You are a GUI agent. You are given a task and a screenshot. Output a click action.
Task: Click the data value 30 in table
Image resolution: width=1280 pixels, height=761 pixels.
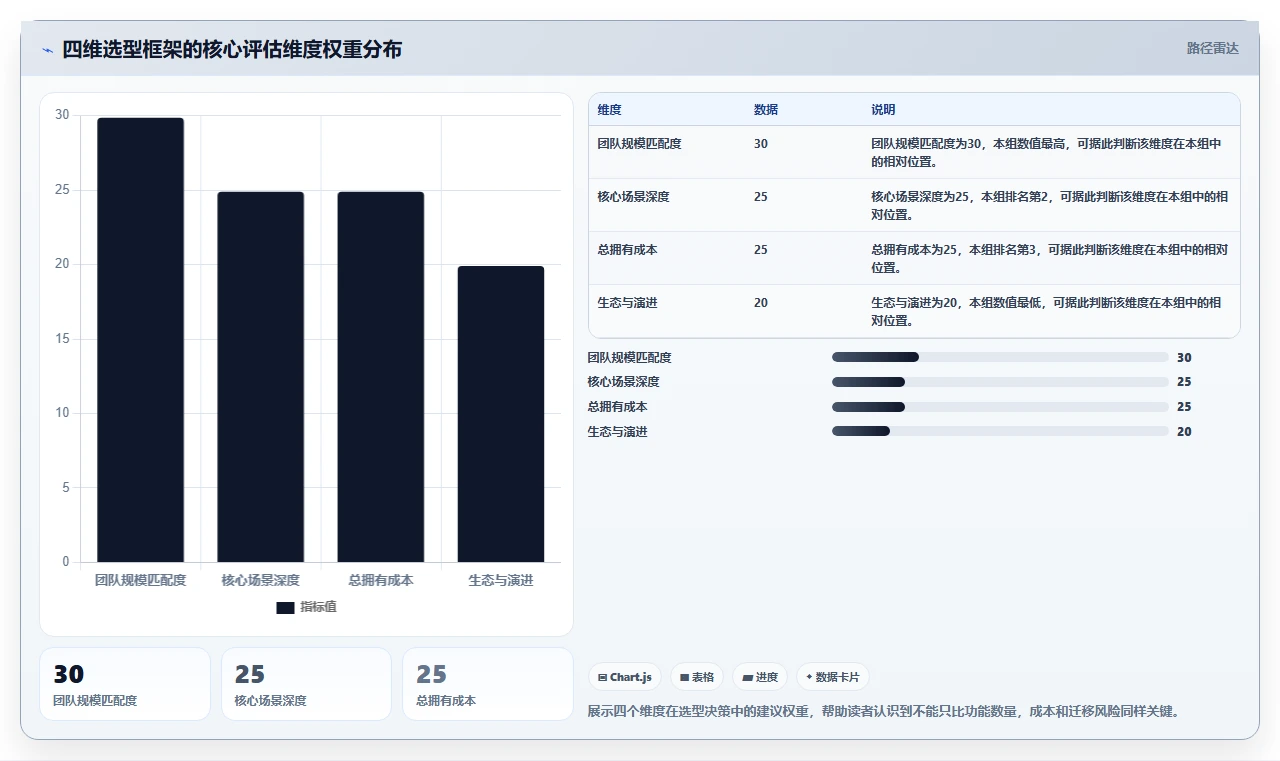point(761,144)
